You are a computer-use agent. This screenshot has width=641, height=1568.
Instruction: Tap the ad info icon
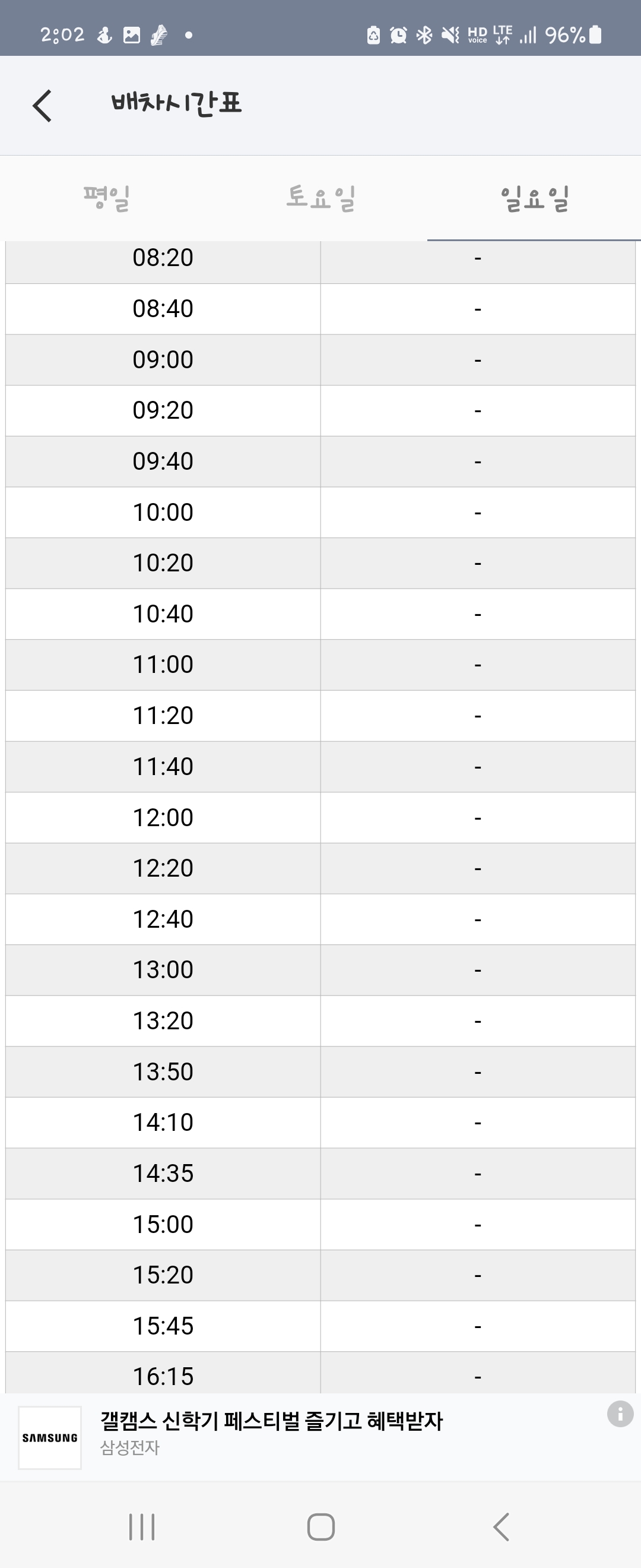click(x=620, y=1414)
